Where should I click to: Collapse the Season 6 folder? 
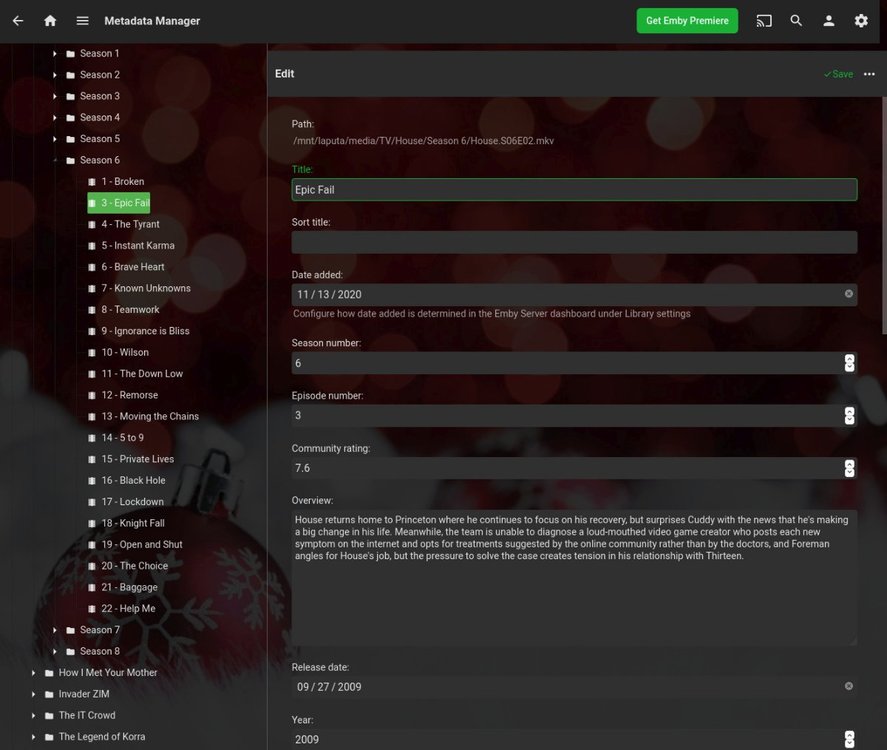point(56,160)
